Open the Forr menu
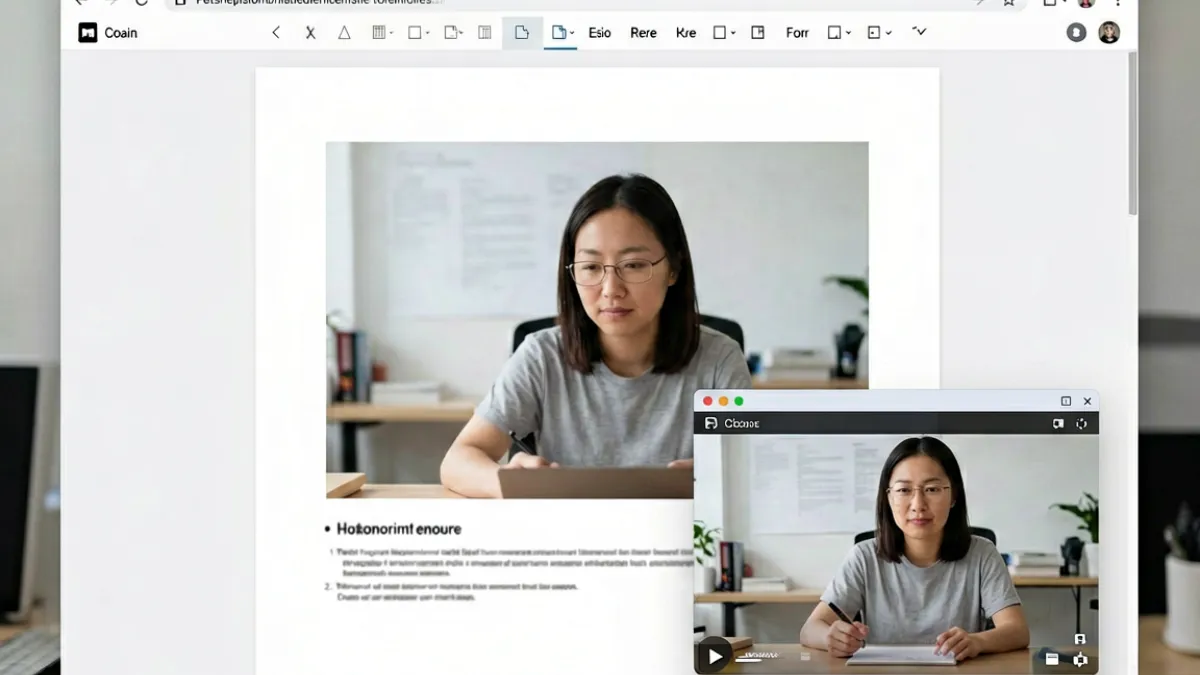1200x675 pixels. pos(797,33)
